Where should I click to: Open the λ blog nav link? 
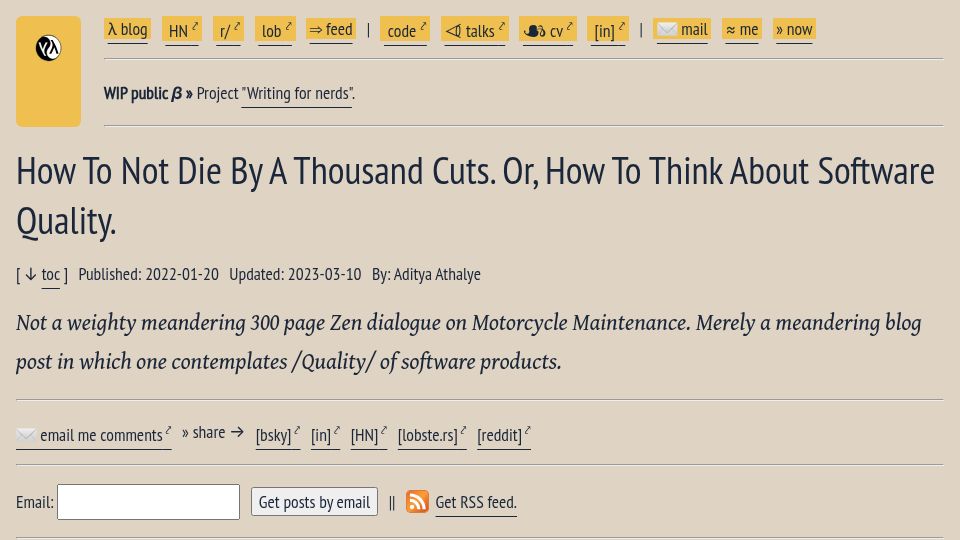127,29
